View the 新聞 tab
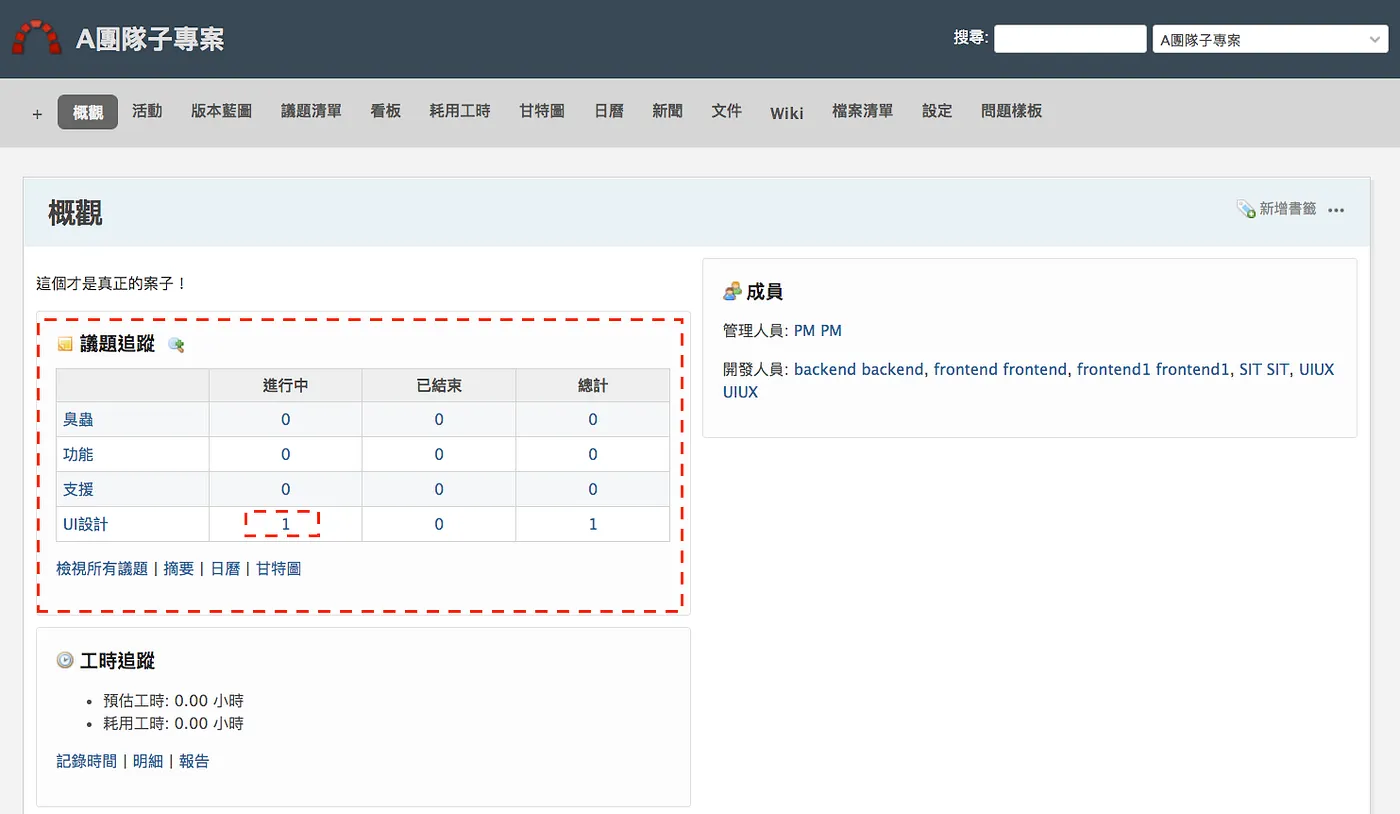 pos(667,111)
